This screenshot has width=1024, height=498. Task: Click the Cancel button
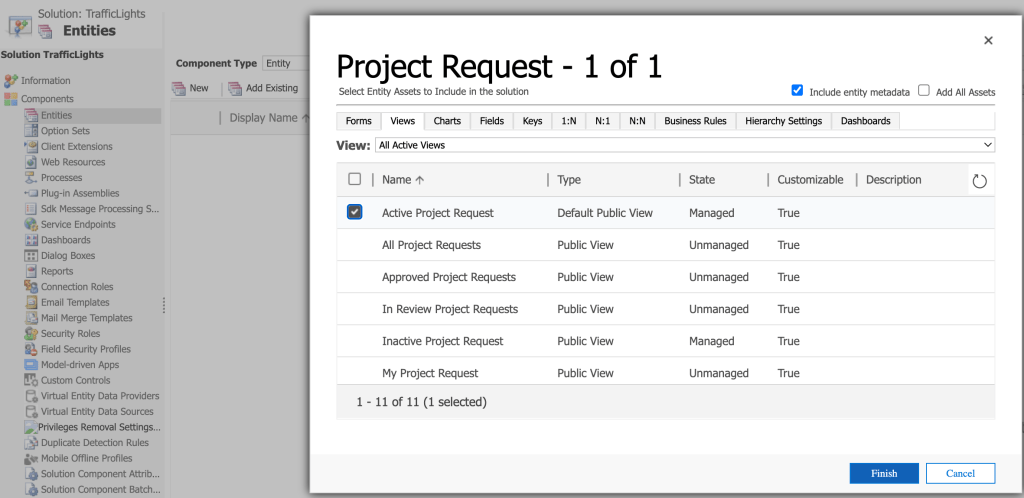(x=960, y=473)
